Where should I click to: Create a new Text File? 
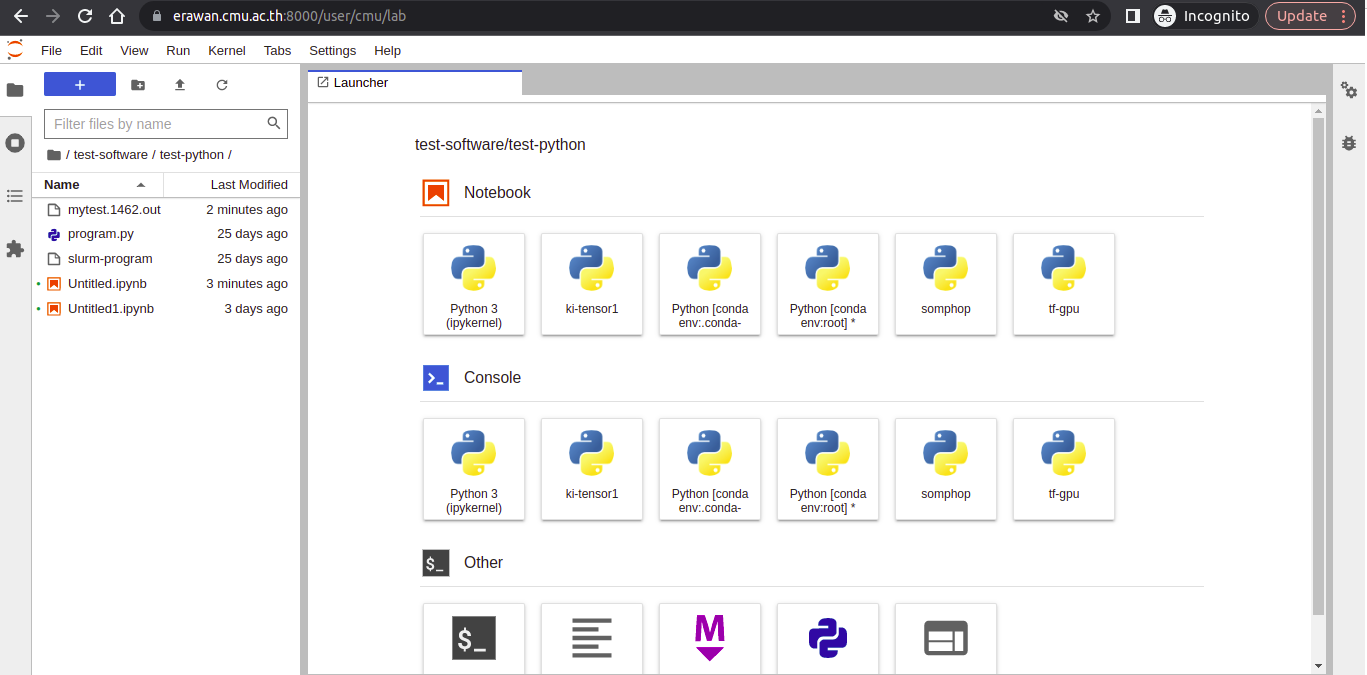[592, 638]
